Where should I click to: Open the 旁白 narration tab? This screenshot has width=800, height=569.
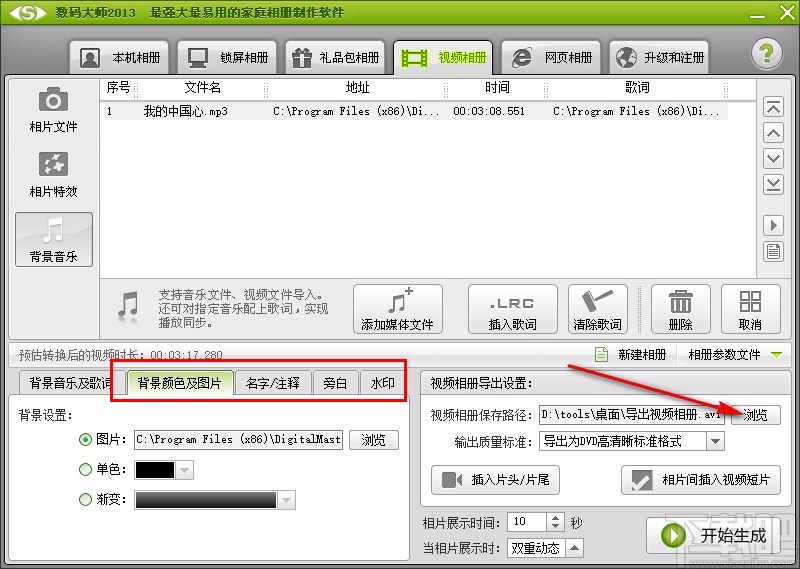pos(335,383)
